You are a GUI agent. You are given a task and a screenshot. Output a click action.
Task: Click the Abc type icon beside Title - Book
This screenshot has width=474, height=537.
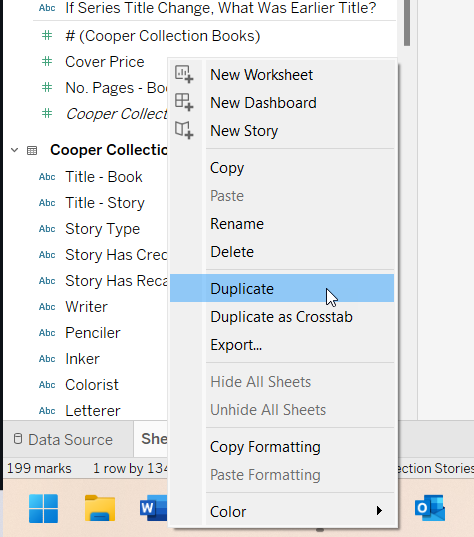(47, 177)
